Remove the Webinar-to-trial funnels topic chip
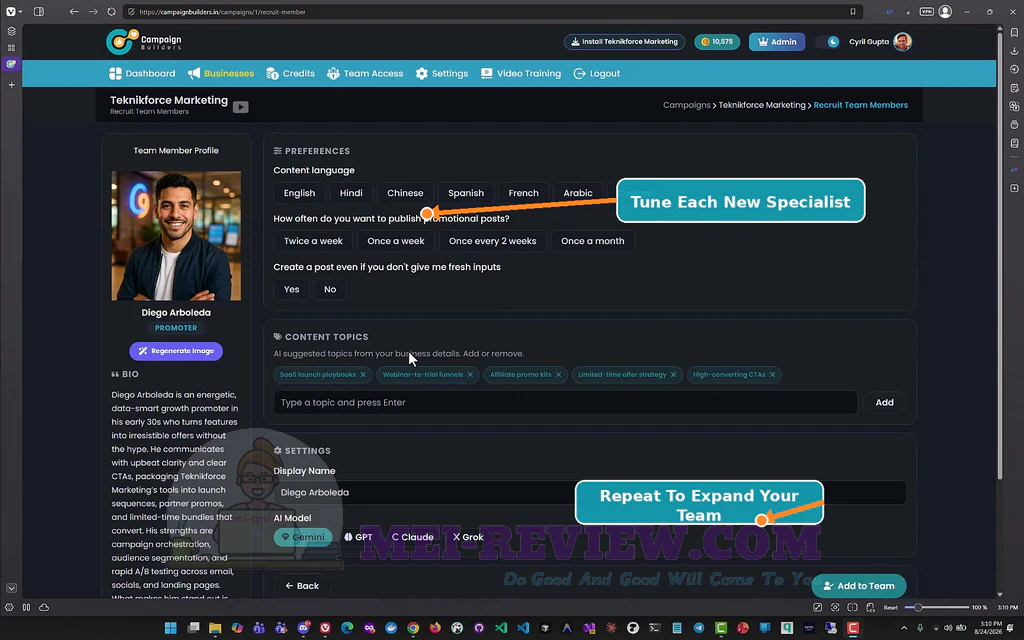This screenshot has height=640, width=1024. (470, 375)
